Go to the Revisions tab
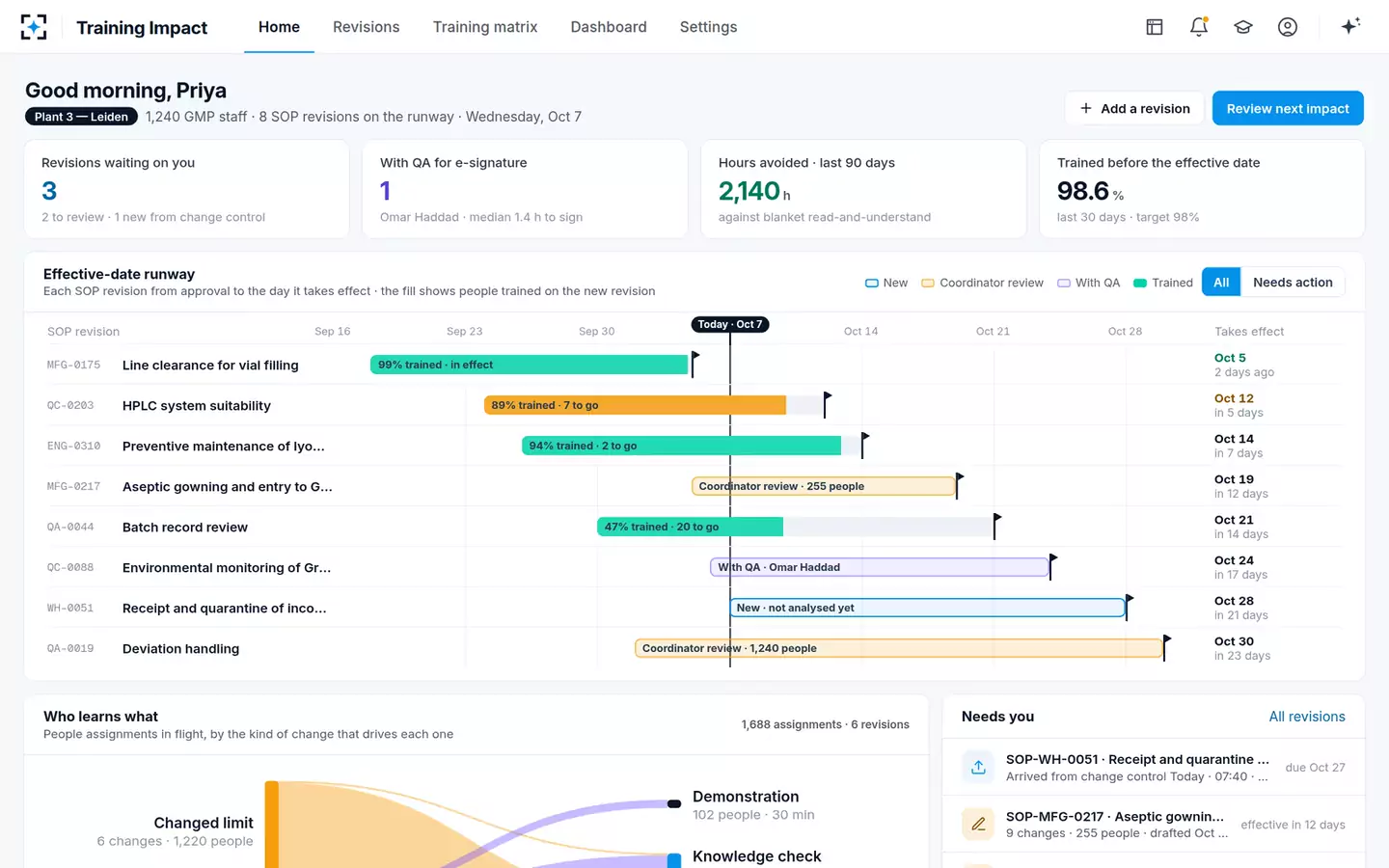This screenshot has width=1389, height=868. [x=366, y=27]
